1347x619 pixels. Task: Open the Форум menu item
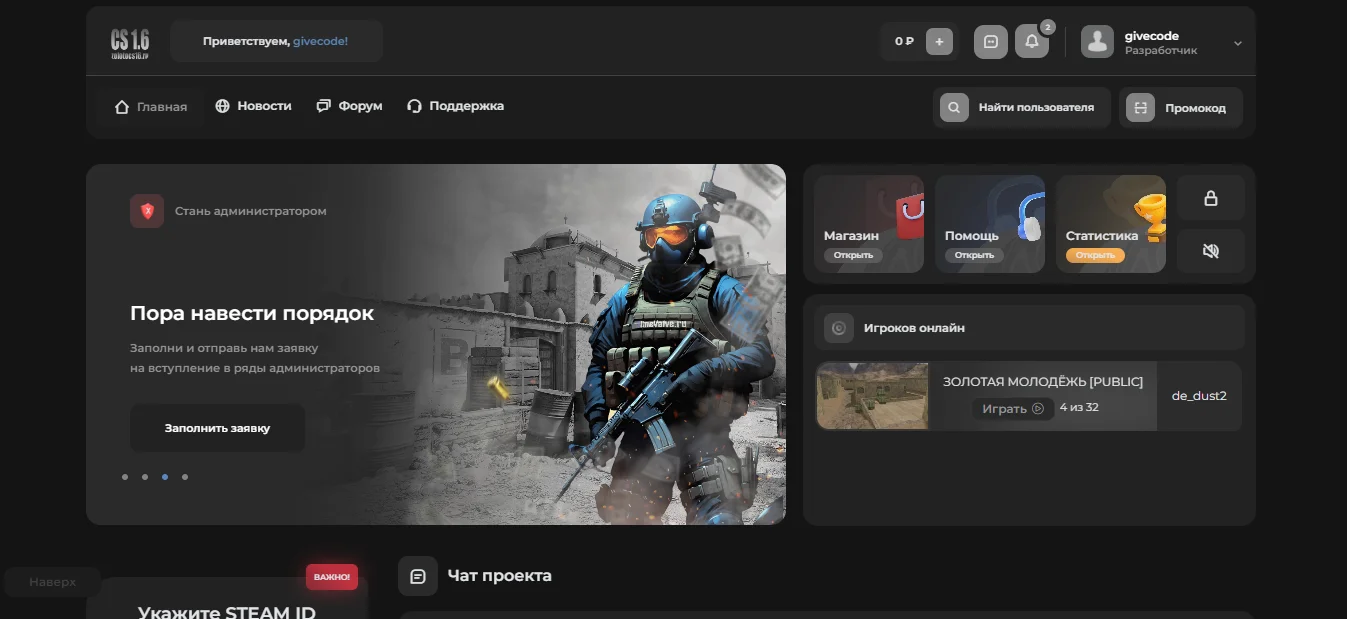pos(349,106)
